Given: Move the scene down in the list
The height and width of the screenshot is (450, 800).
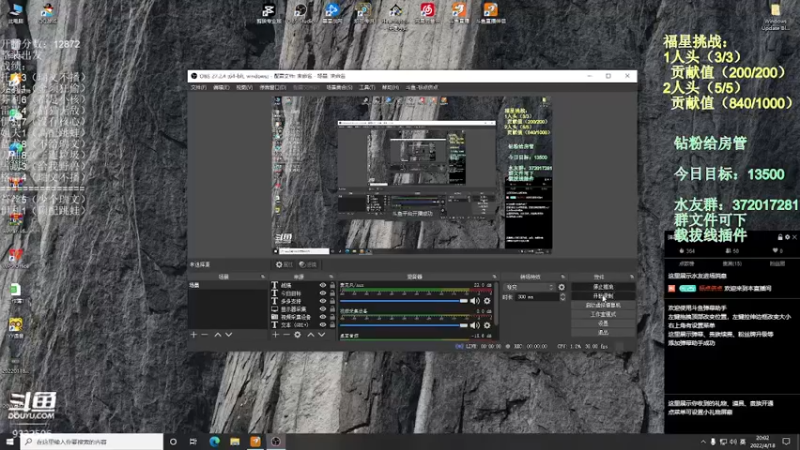Looking at the screenshot, I should [229, 335].
